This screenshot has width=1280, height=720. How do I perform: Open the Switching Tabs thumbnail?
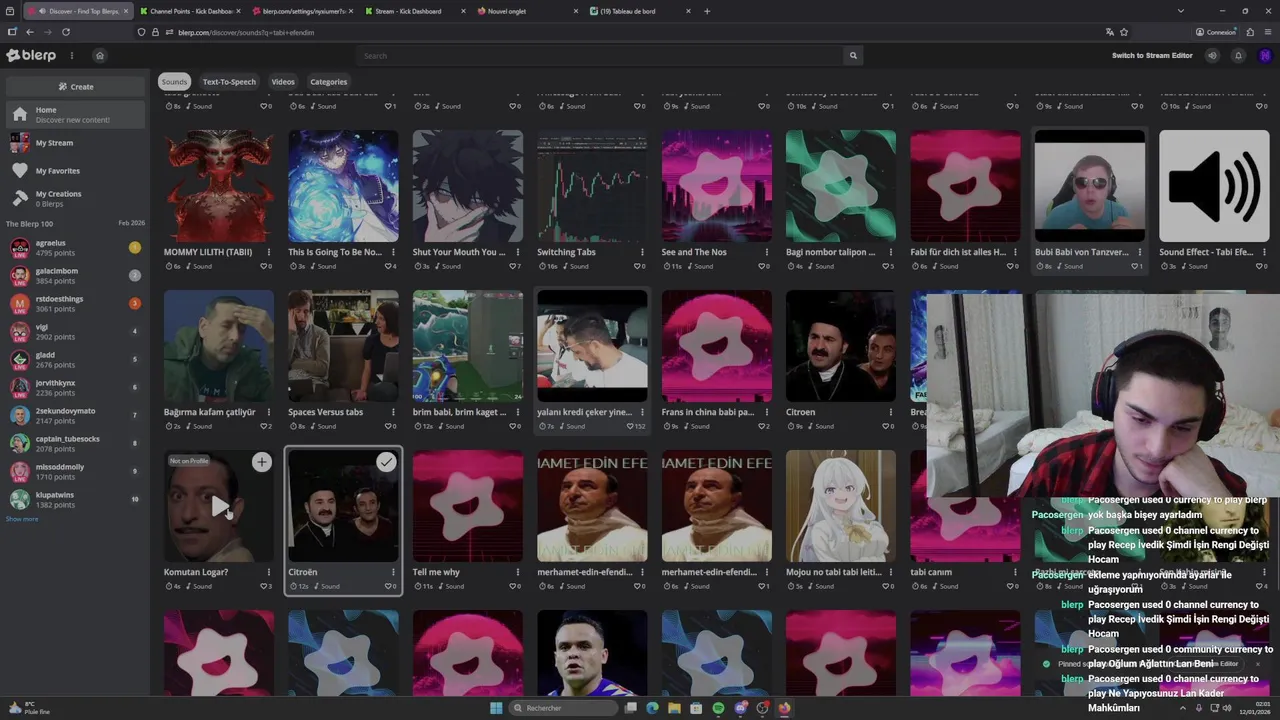tap(592, 186)
